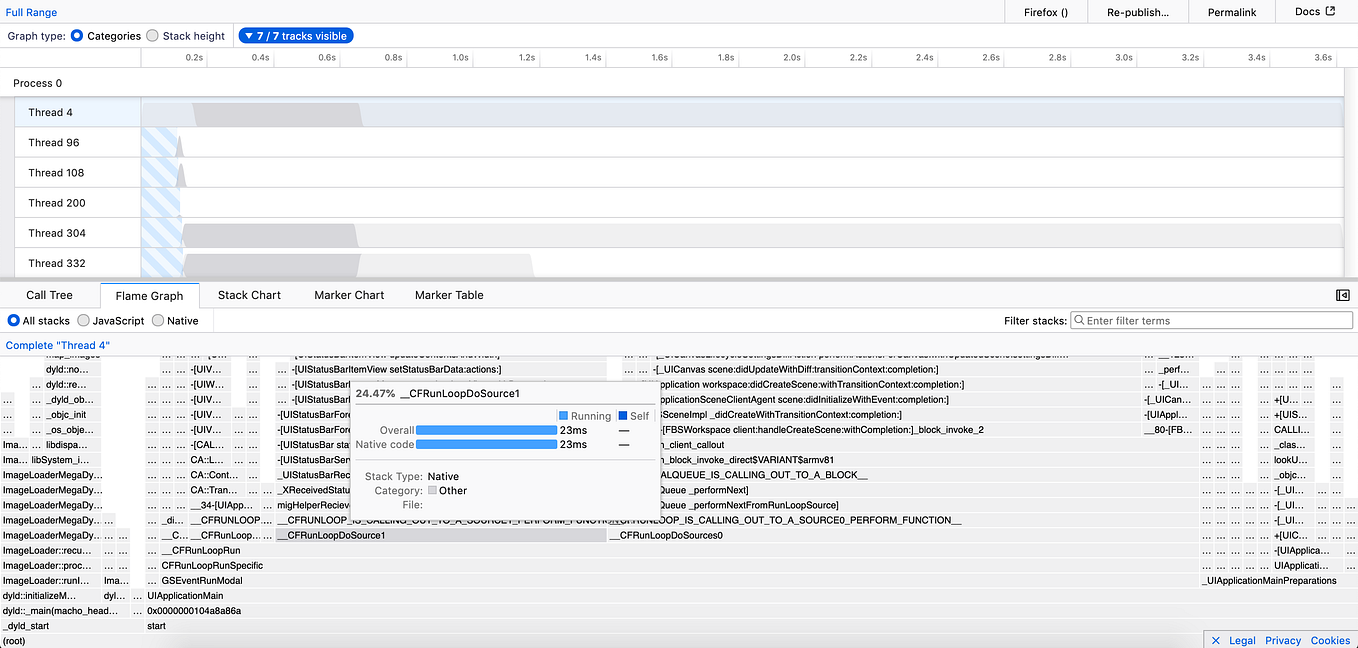Image resolution: width=1358 pixels, height=648 pixels.
Task: Click the Full Range link
Action: point(31,12)
